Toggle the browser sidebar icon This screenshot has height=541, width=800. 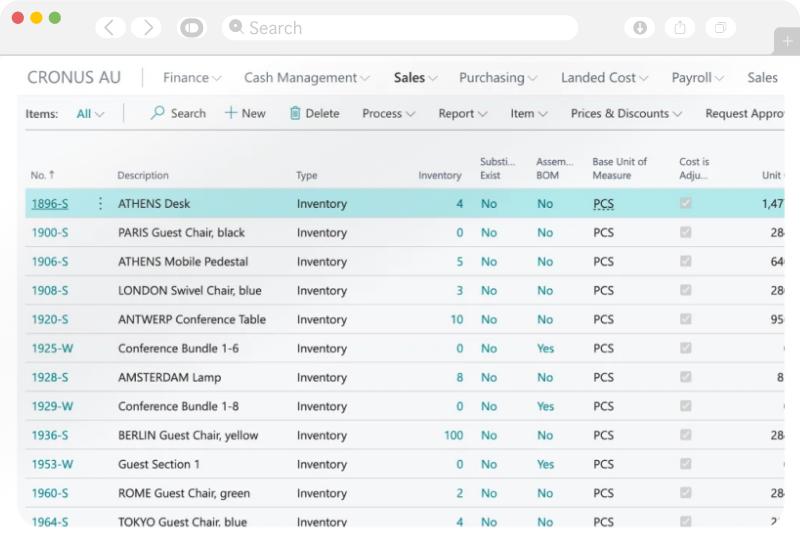click(x=192, y=28)
